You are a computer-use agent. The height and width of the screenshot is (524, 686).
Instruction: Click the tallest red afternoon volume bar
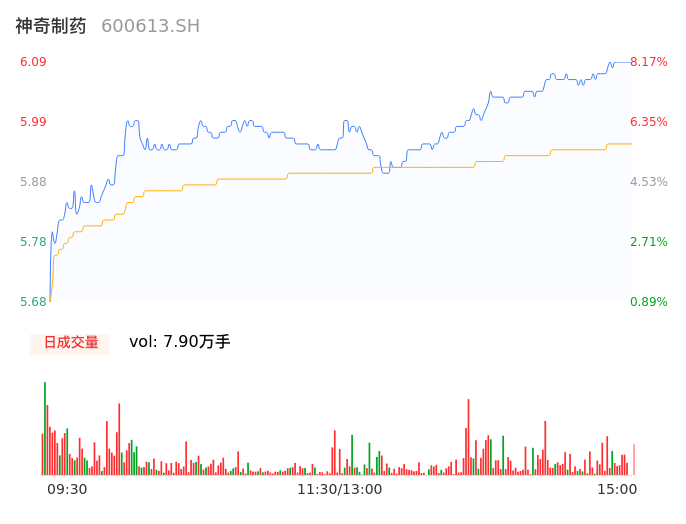tap(469, 438)
